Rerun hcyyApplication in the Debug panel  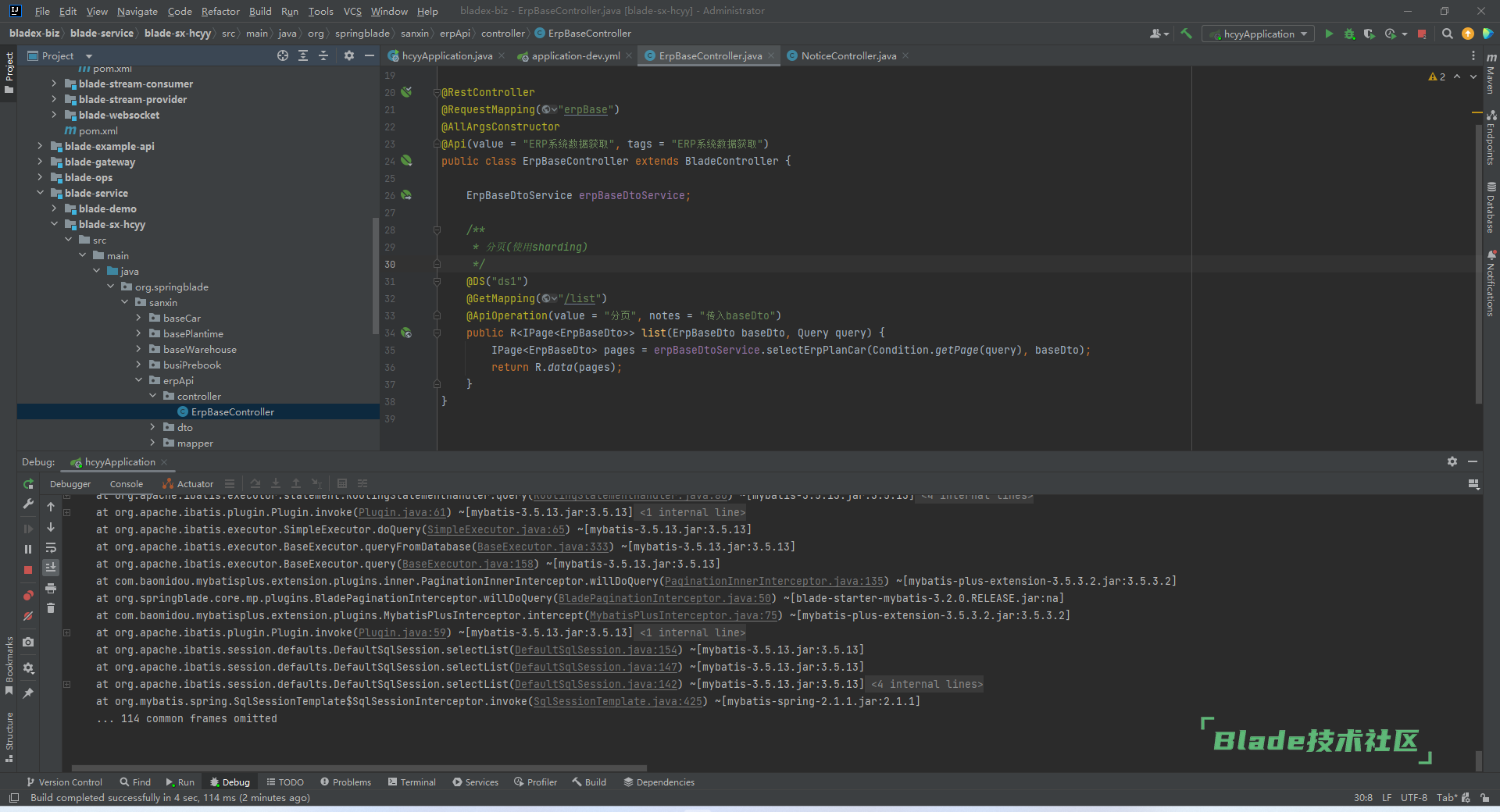tap(28, 484)
